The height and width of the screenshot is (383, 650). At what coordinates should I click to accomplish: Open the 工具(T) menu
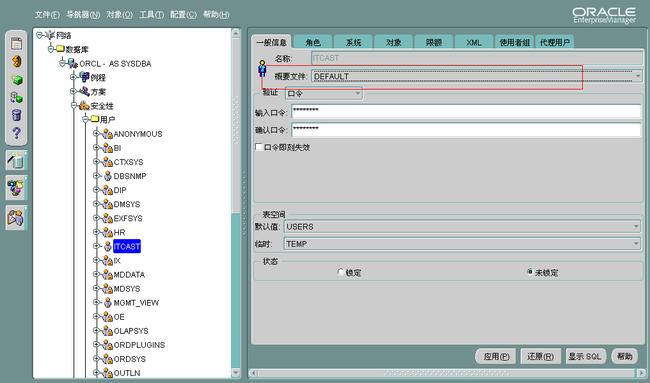pyautogui.click(x=151, y=15)
